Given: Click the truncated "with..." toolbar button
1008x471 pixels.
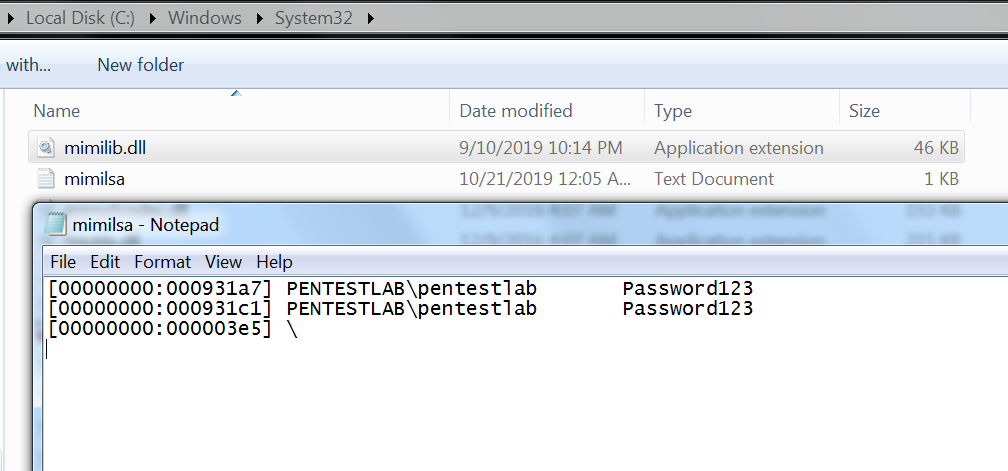Looking at the screenshot, I should click(x=28, y=65).
